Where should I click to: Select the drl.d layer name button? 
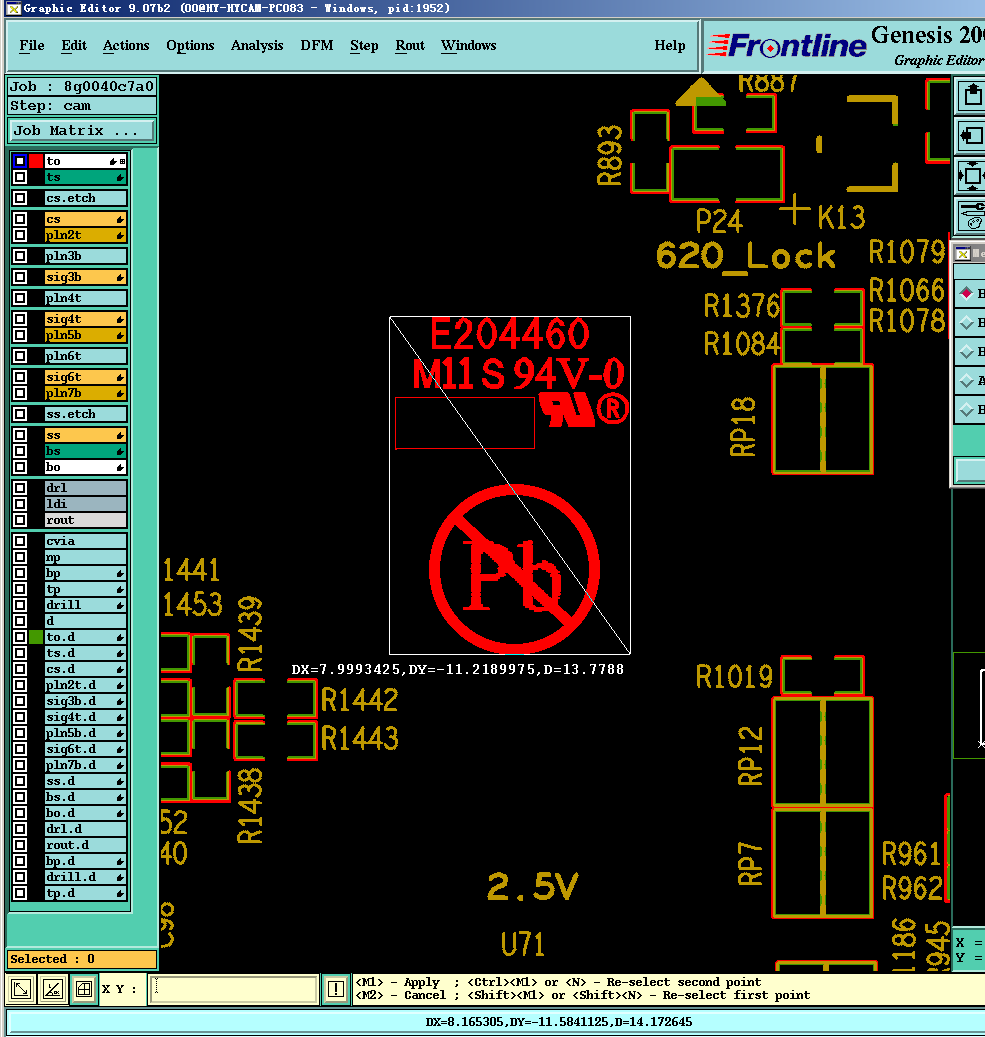pyautogui.click(x=85, y=829)
